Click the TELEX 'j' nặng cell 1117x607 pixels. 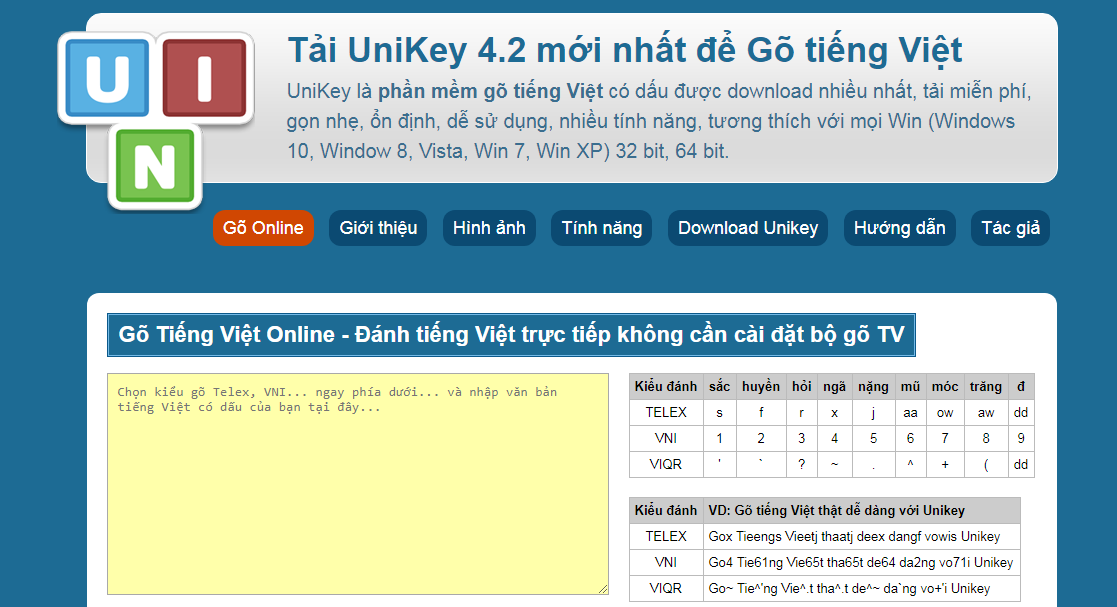coord(873,413)
